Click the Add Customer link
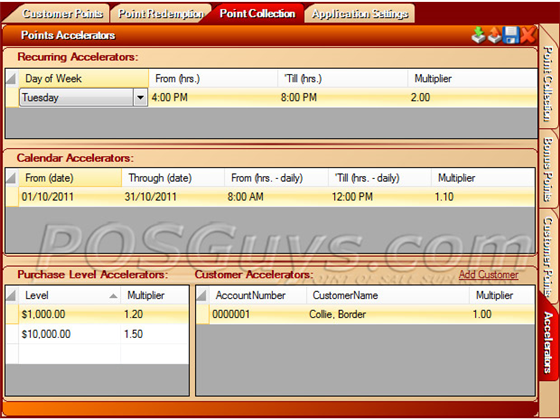This screenshot has height=420, width=560. point(488,275)
